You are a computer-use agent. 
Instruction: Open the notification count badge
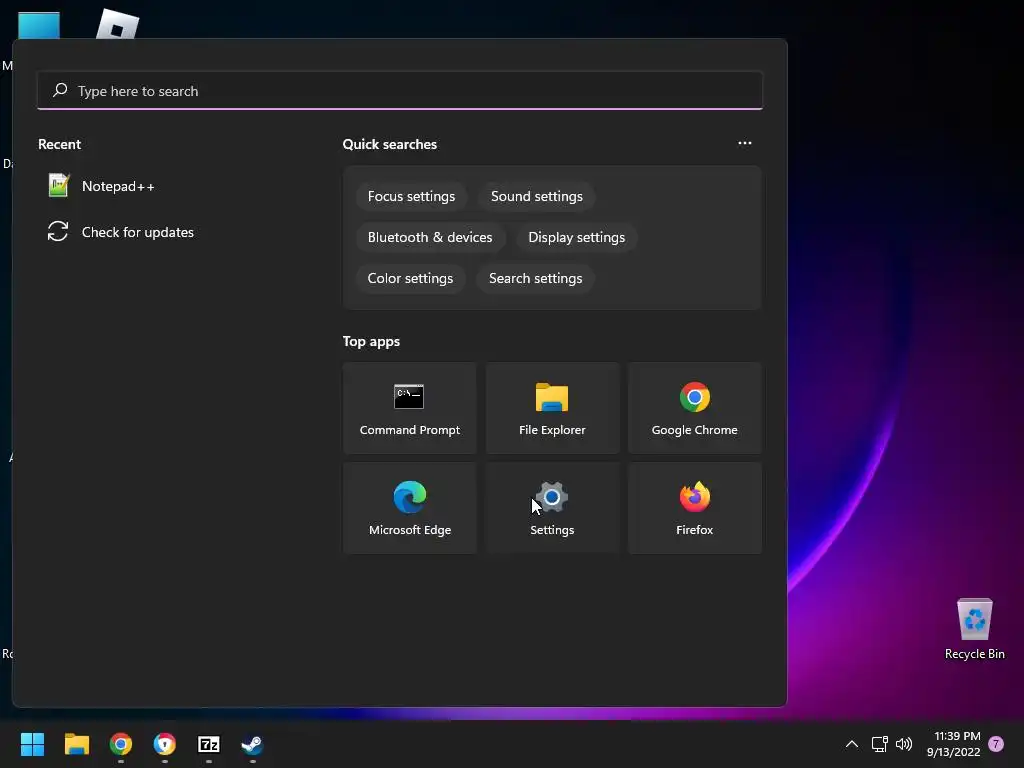tap(996, 744)
